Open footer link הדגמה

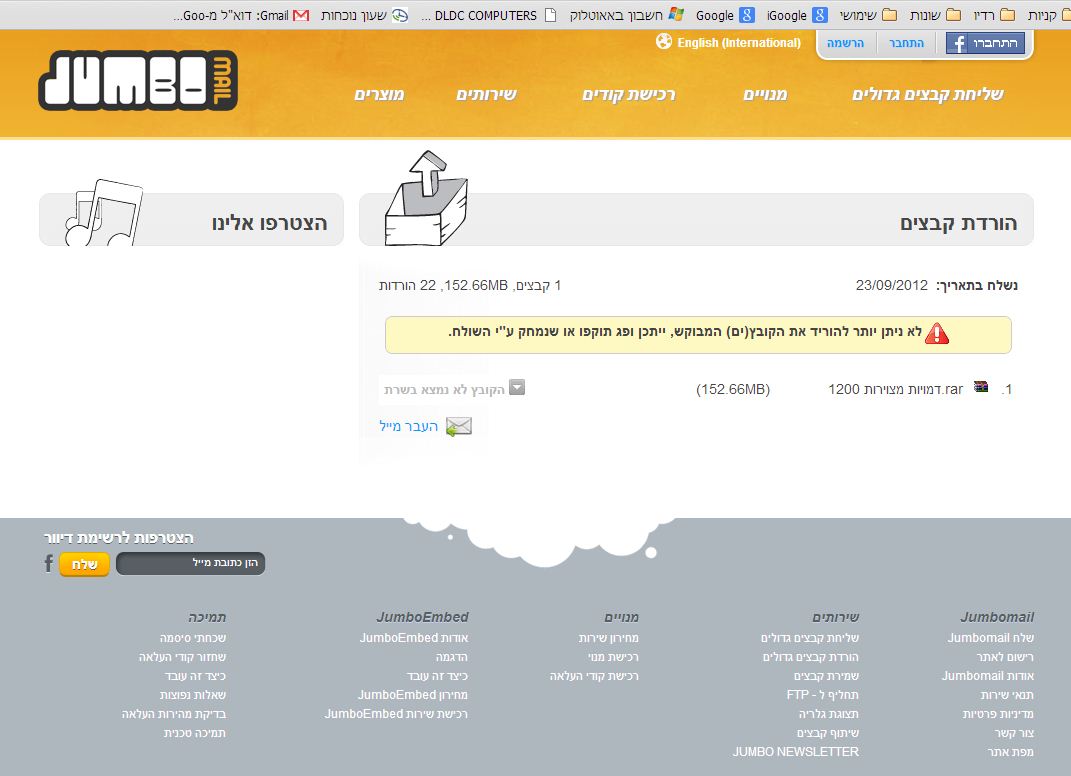coord(451,656)
